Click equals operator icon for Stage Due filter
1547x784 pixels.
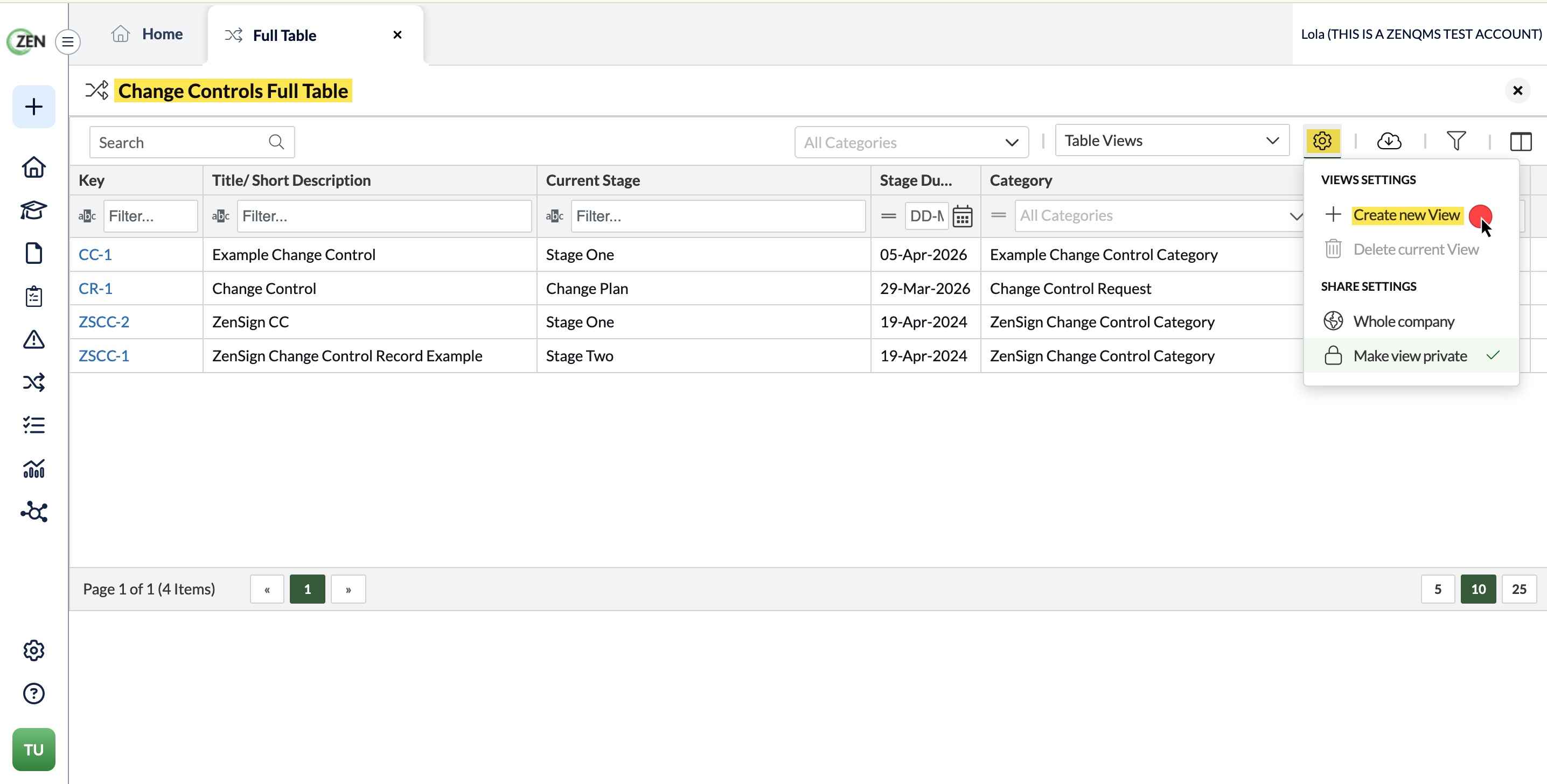pos(889,216)
